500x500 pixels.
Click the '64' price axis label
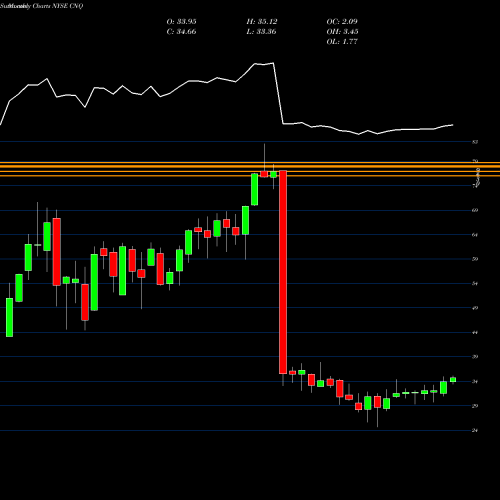475,235
